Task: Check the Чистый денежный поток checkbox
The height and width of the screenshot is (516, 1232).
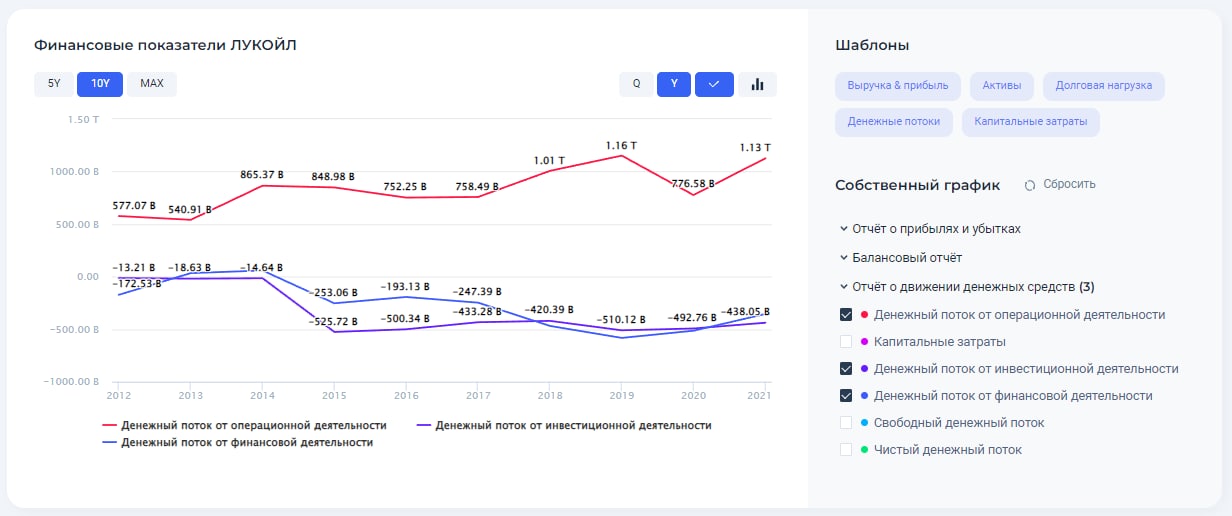Action: (846, 450)
